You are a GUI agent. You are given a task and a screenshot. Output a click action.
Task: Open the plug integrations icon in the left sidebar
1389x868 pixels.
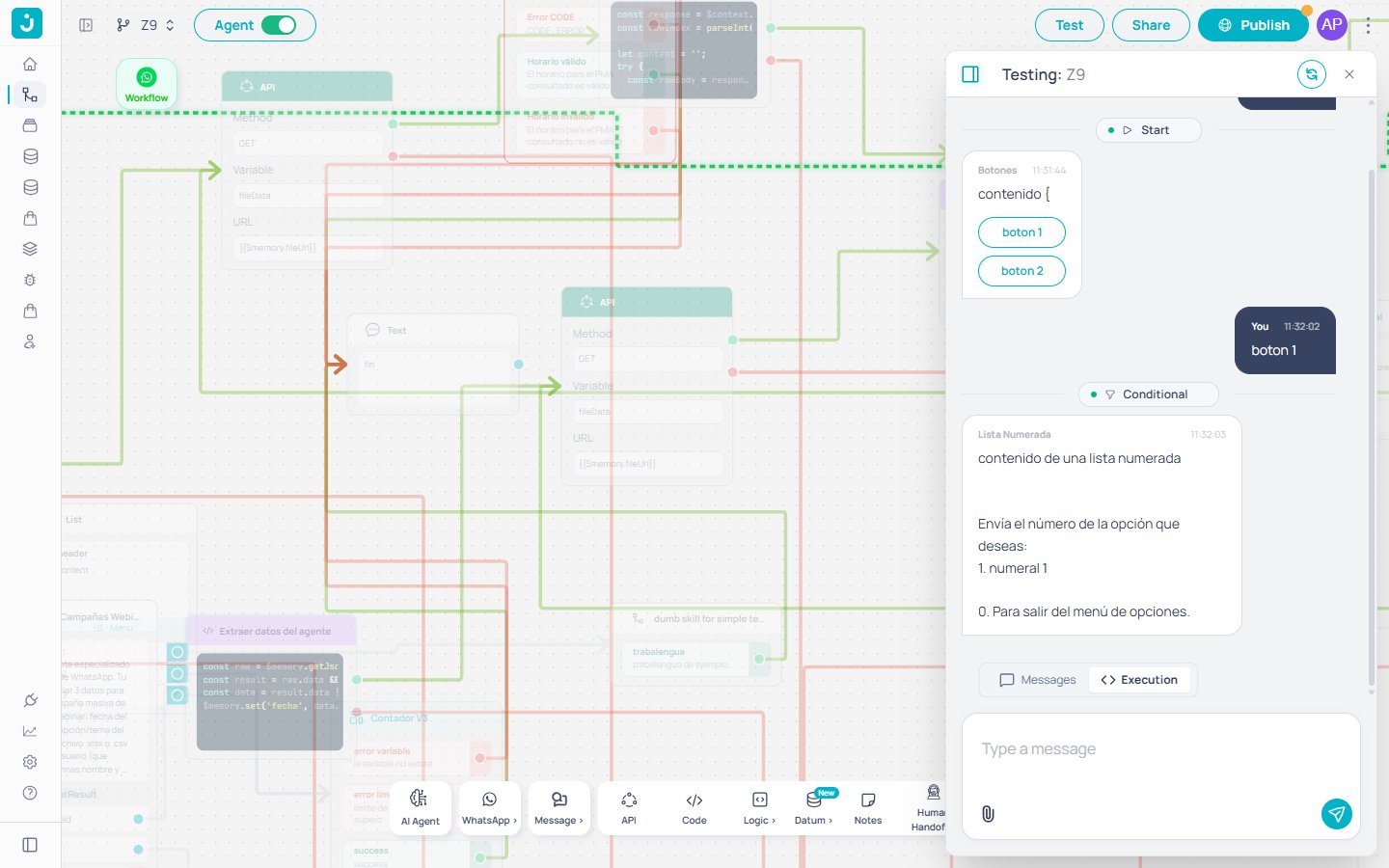[x=30, y=700]
